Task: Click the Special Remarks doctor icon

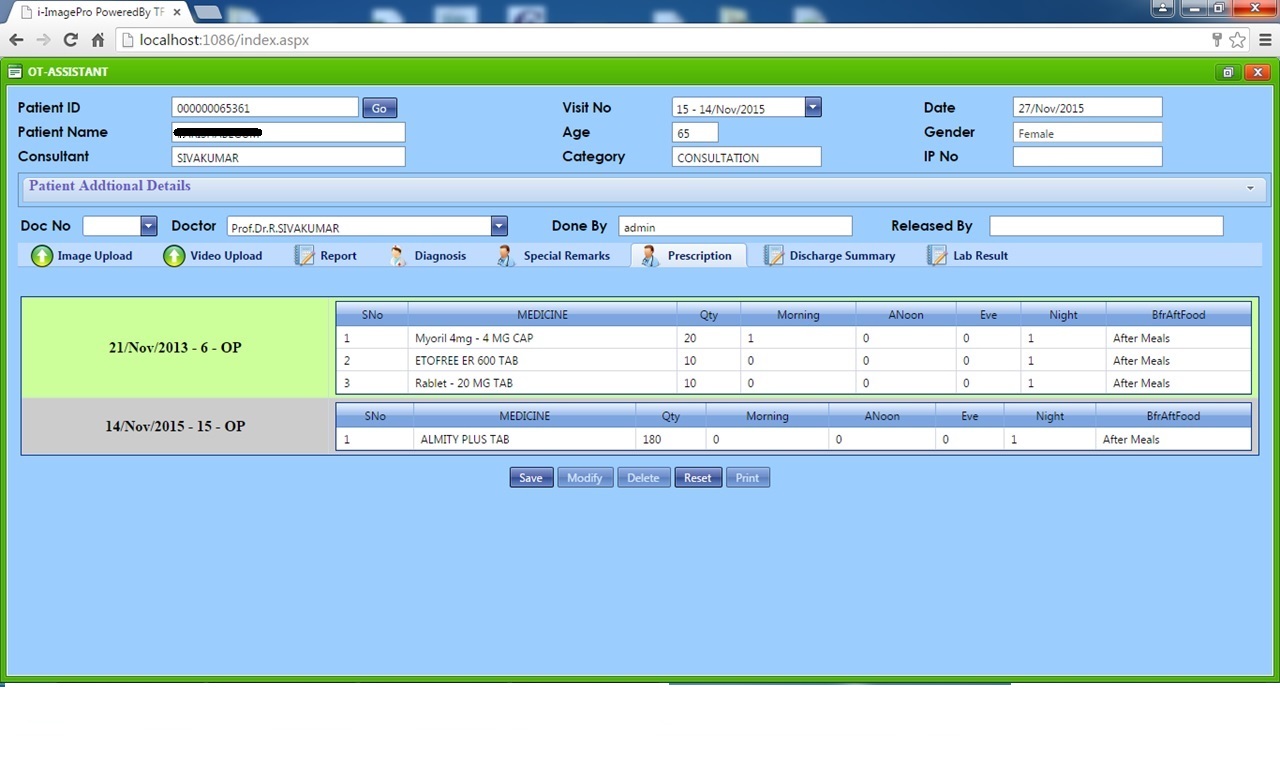Action: pos(506,256)
